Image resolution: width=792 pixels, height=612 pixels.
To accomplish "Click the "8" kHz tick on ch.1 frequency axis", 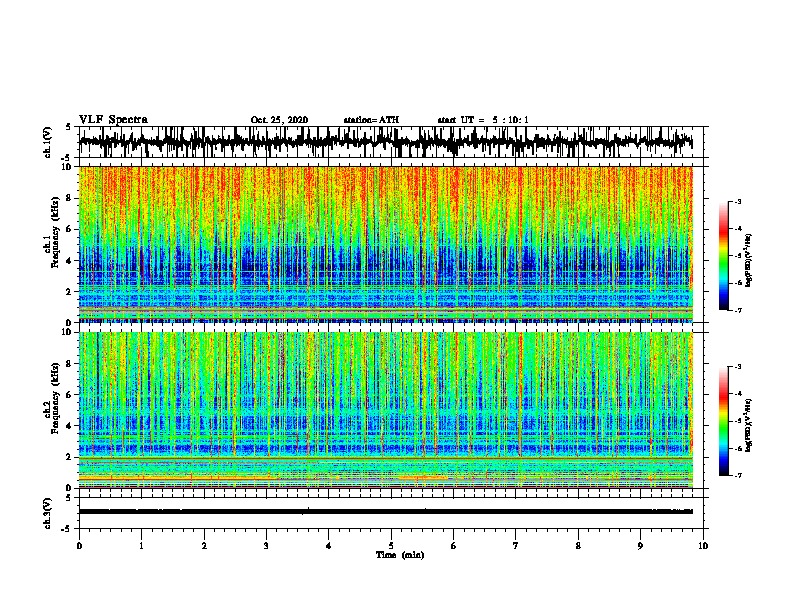I will [69, 198].
